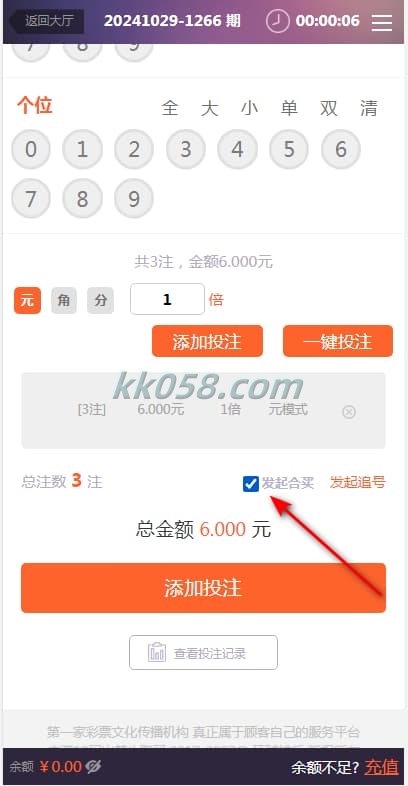View 查看投注记录 betting records
The height and width of the screenshot is (786, 408).
pos(203,653)
